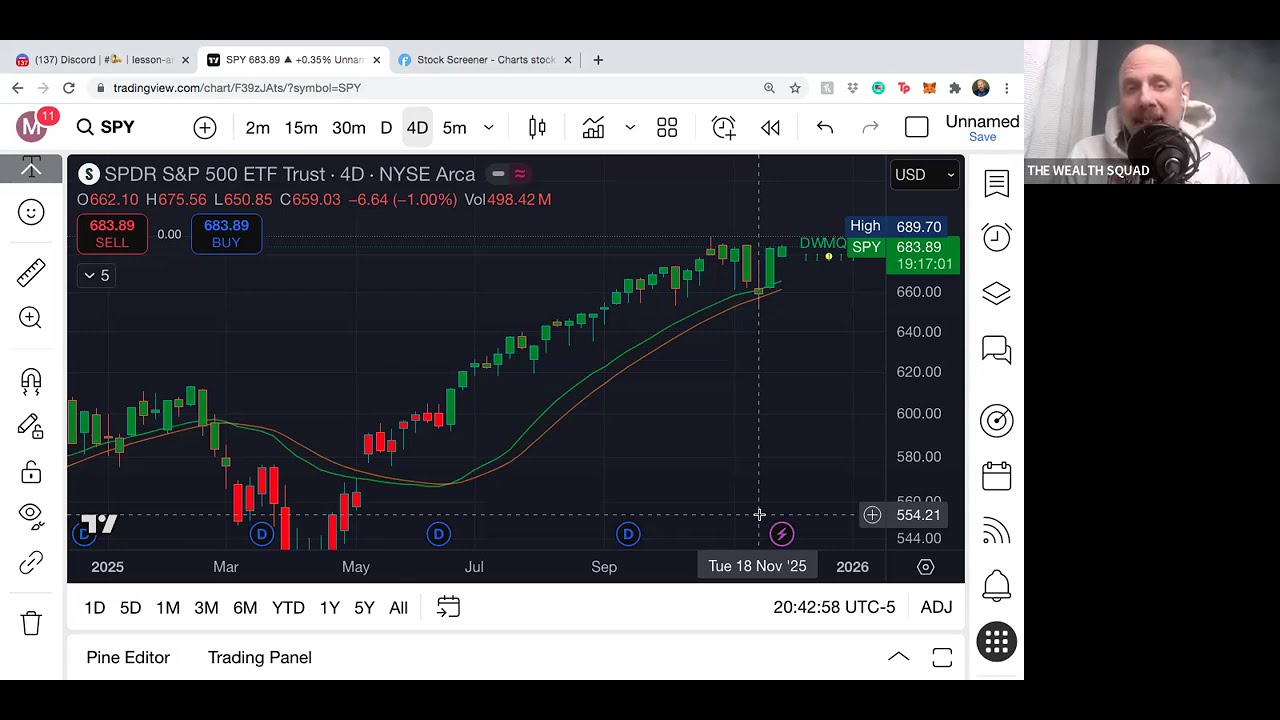The height and width of the screenshot is (720, 1280).
Task: Start bar replay with the rewind icon
Action: pyautogui.click(x=770, y=127)
